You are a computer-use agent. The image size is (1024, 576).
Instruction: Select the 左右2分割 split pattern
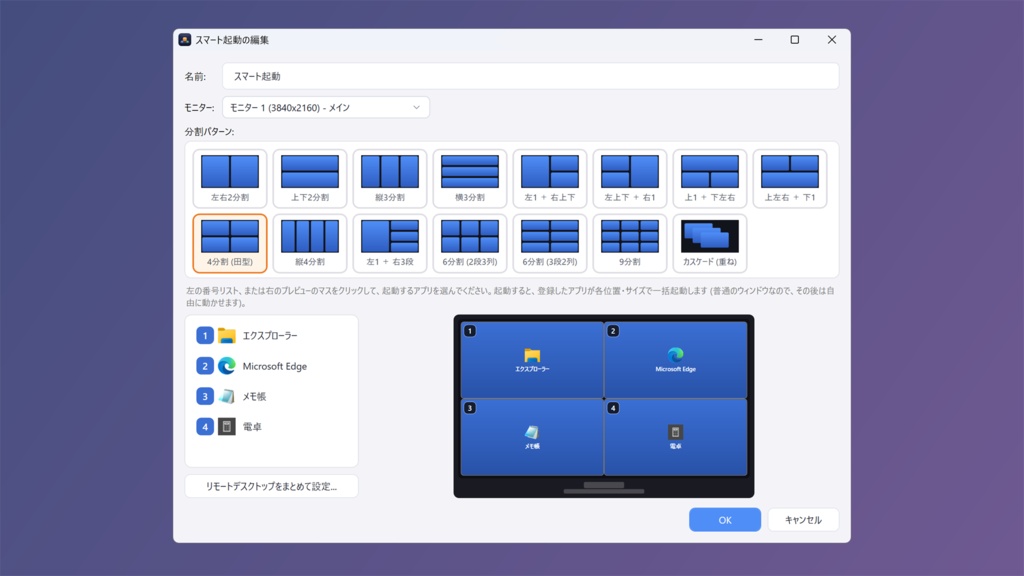pos(230,178)
